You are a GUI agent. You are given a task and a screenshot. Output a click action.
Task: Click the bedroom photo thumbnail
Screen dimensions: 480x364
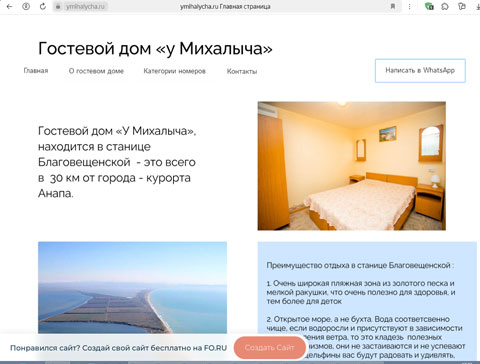pyautogui.click(x=352, y=166)
